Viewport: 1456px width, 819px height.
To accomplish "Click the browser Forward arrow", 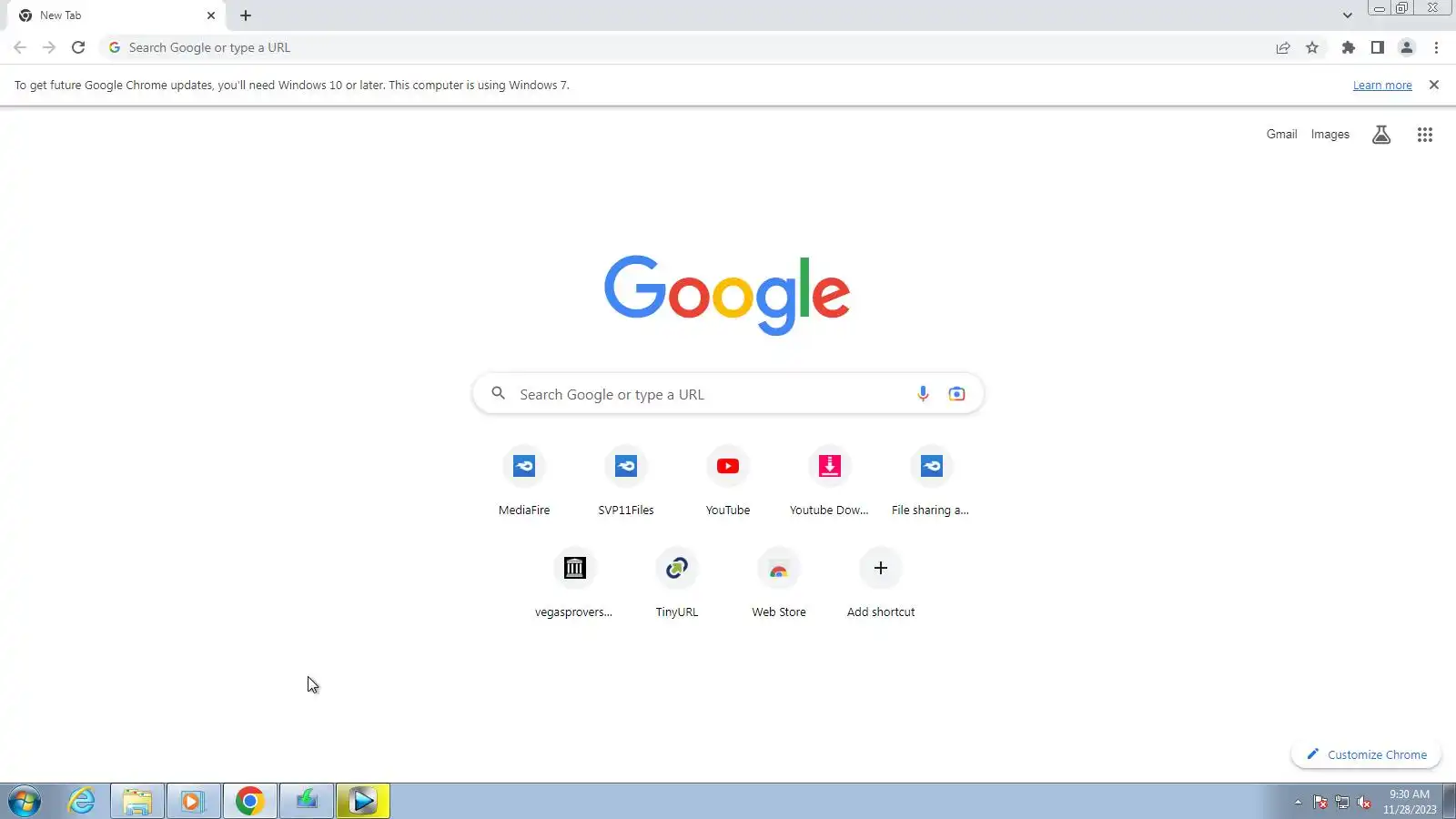I will pyautogui.click(x=49, y=47).
